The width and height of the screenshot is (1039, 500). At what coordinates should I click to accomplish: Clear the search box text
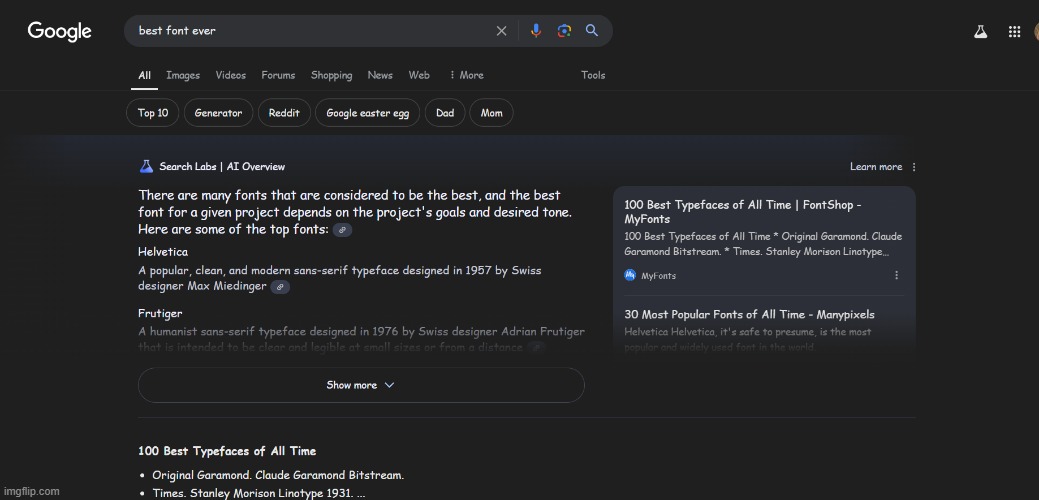pos(502,31)
